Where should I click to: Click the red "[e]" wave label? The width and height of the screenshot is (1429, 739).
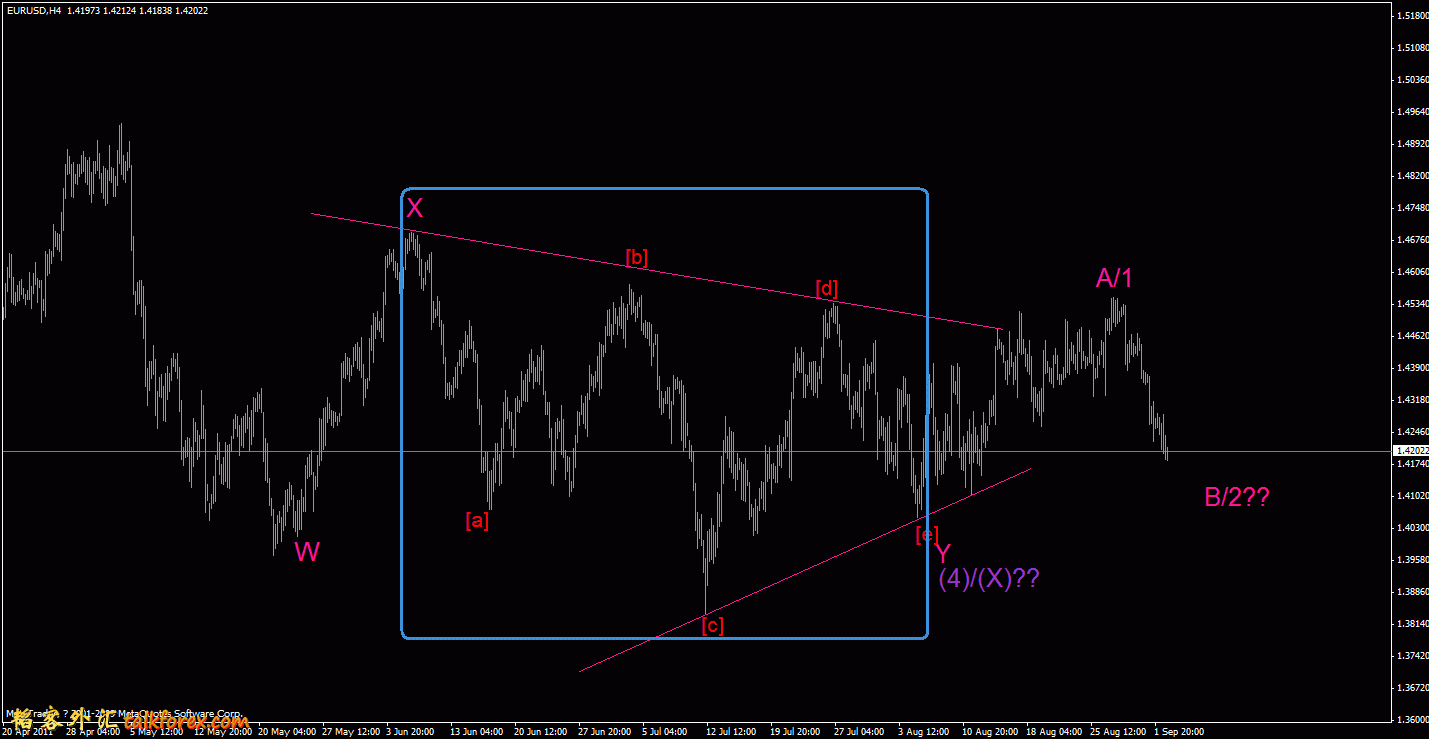[927, 534]
